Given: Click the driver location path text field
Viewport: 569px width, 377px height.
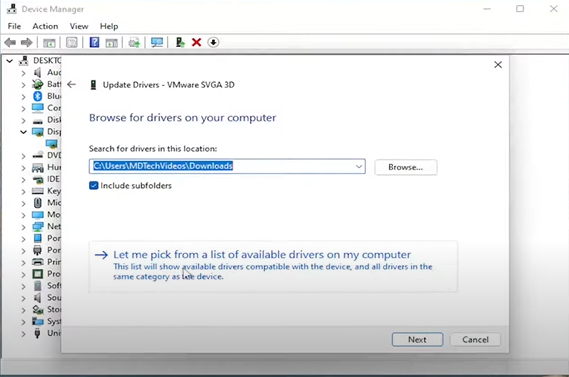Looking at the screenshot, I should click(227, 166).
